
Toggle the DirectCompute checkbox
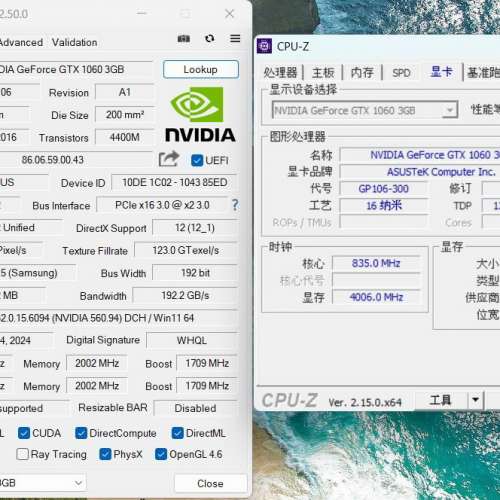[81, 433]
